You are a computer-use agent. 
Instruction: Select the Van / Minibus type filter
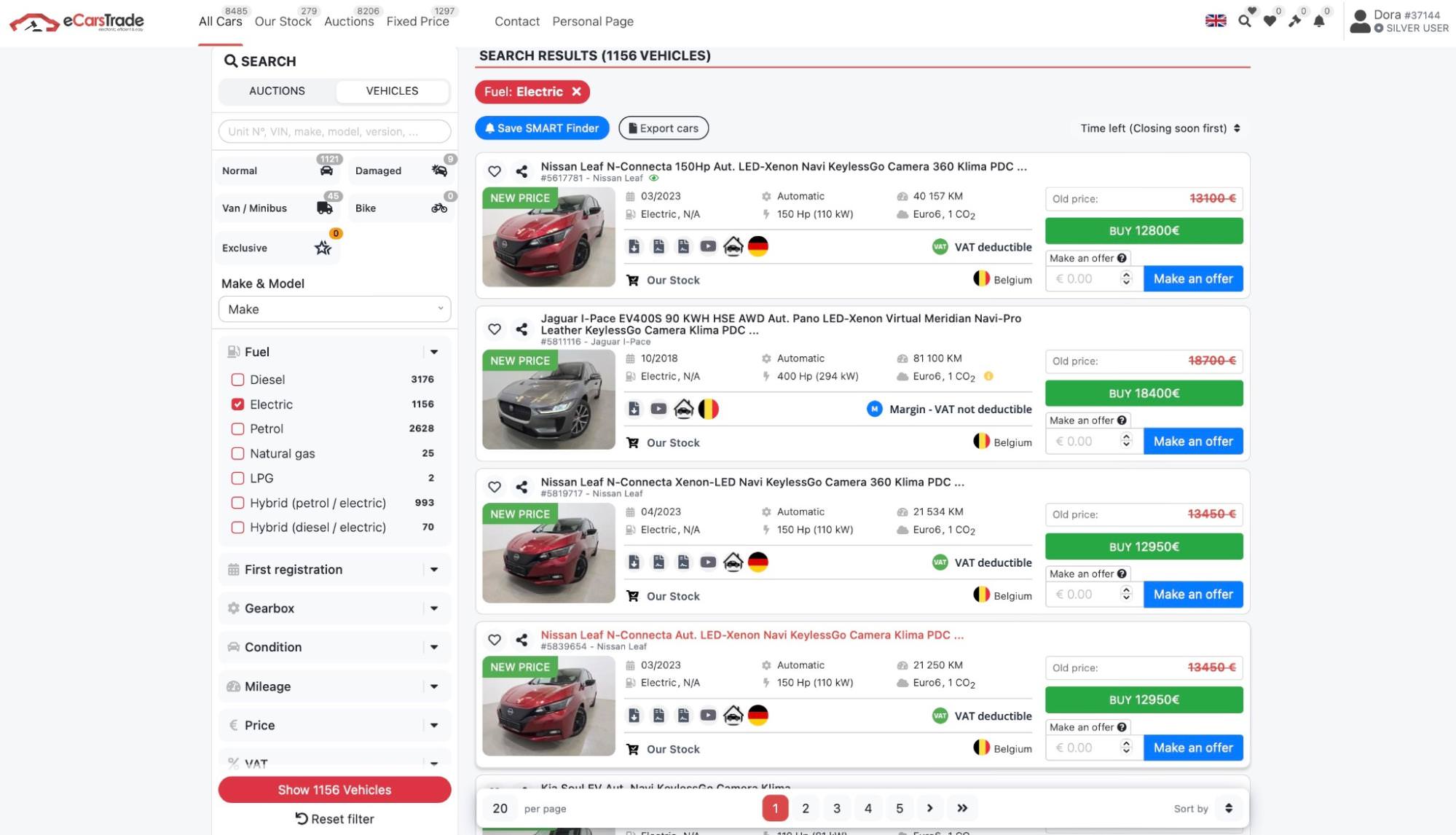278,208
